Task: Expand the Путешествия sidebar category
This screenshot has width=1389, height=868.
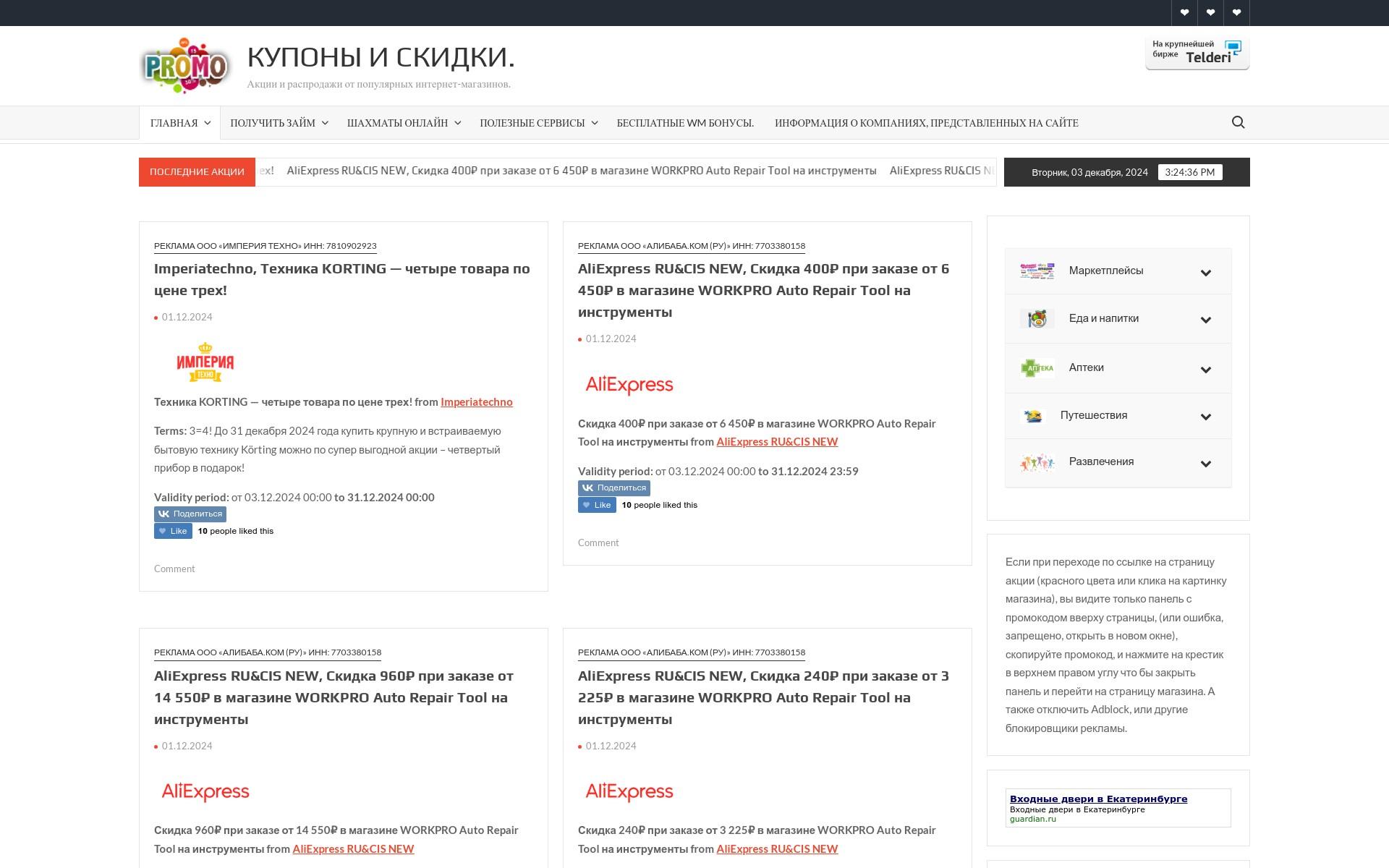Action: [x=1205, y=417]
